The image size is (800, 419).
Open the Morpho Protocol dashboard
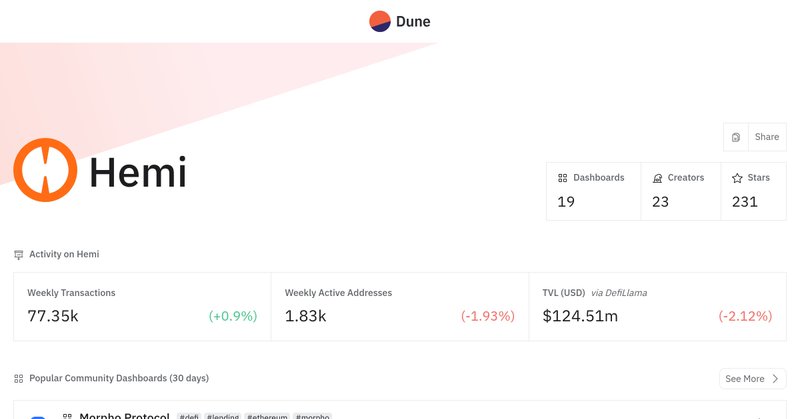click(x=124, y=416)
